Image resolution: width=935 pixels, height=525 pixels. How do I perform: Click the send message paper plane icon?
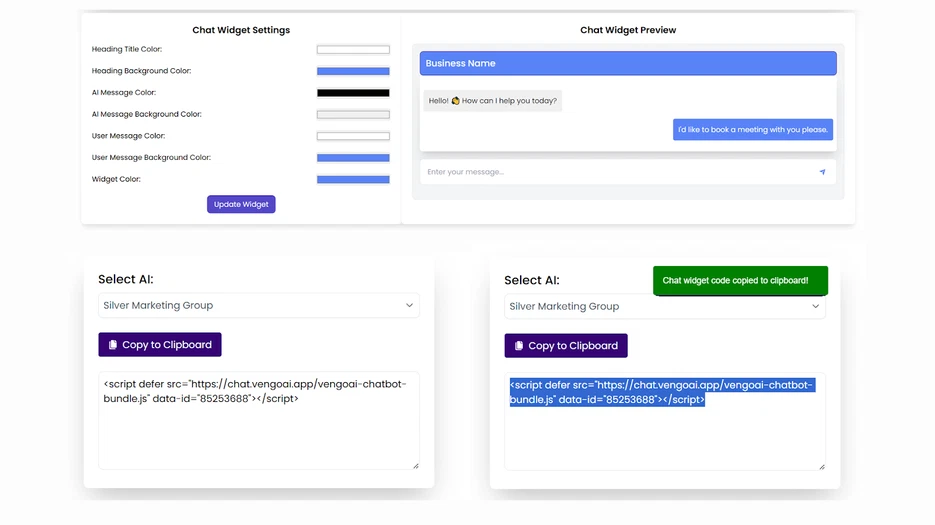coord(822,172)
